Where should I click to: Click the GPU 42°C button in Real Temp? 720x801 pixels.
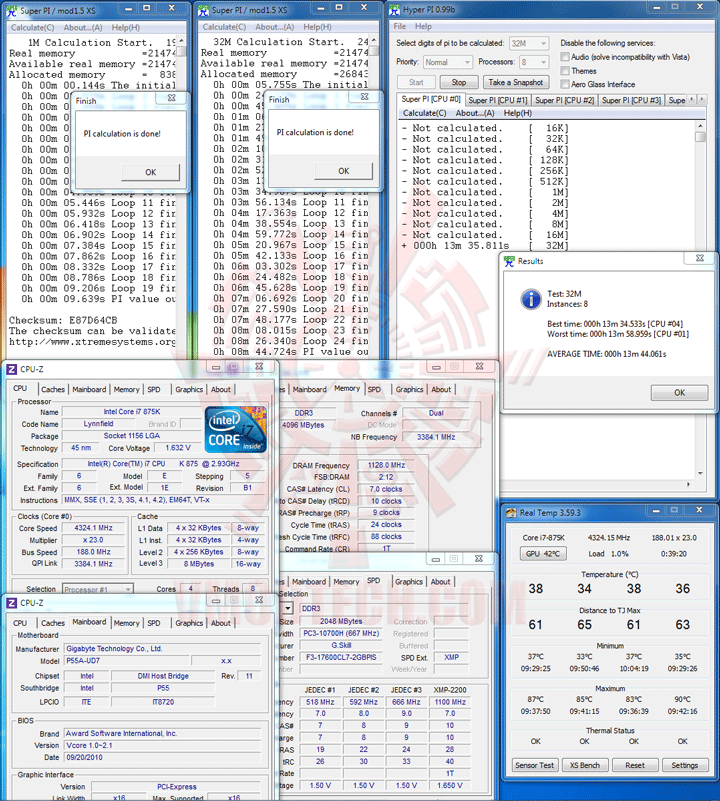point(543,554)
